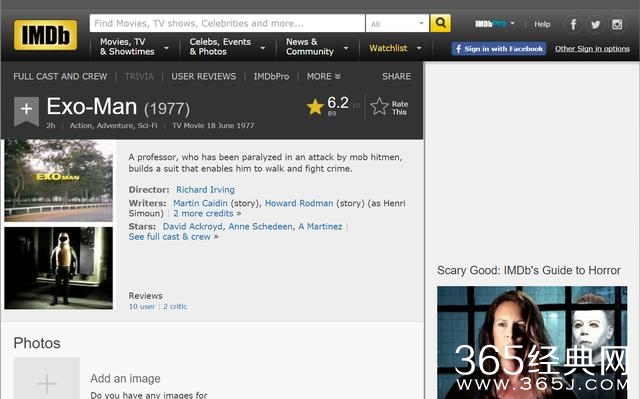This screenshot has width=640, height=399.
Task: Open IMDb's Facebook page icon
Action: click(x=573, y=24)
